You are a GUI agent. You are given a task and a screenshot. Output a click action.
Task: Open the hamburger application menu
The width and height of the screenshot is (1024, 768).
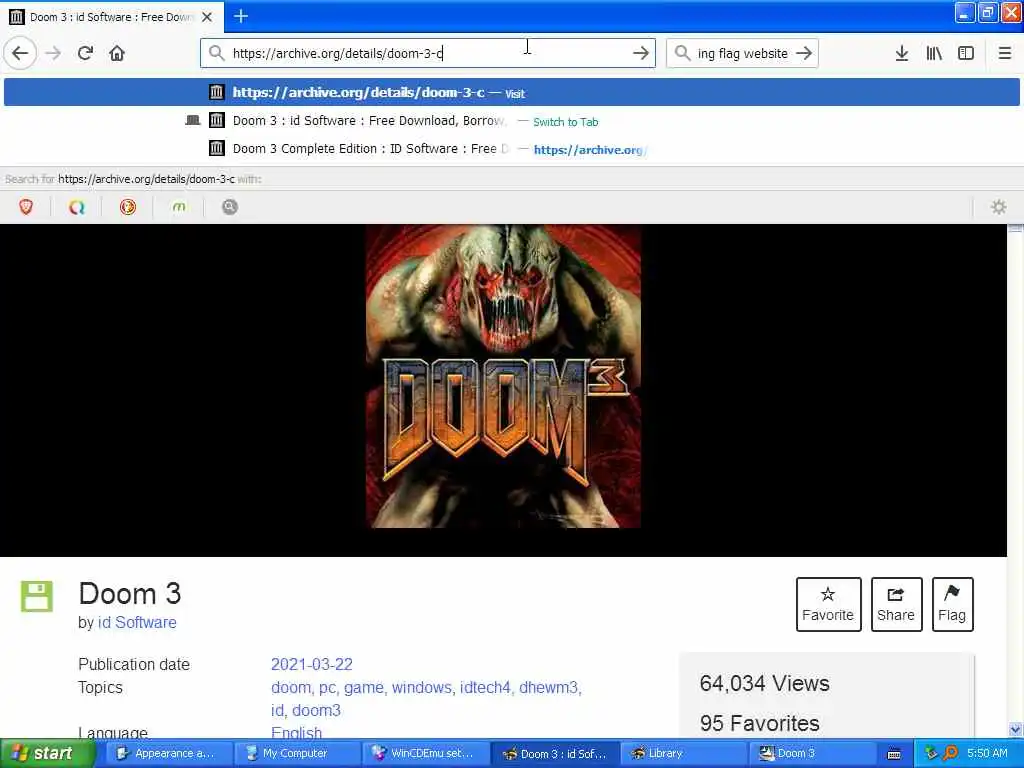click(x=1004, y=53)
